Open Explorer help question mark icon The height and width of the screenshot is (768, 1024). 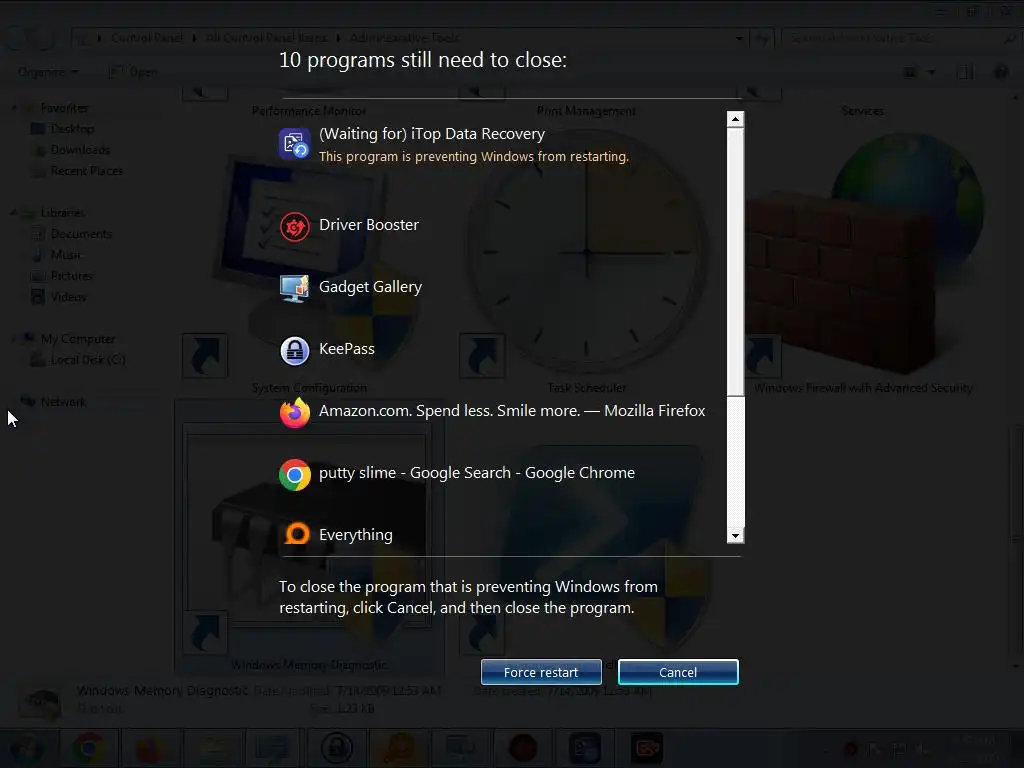point(1000,72)
